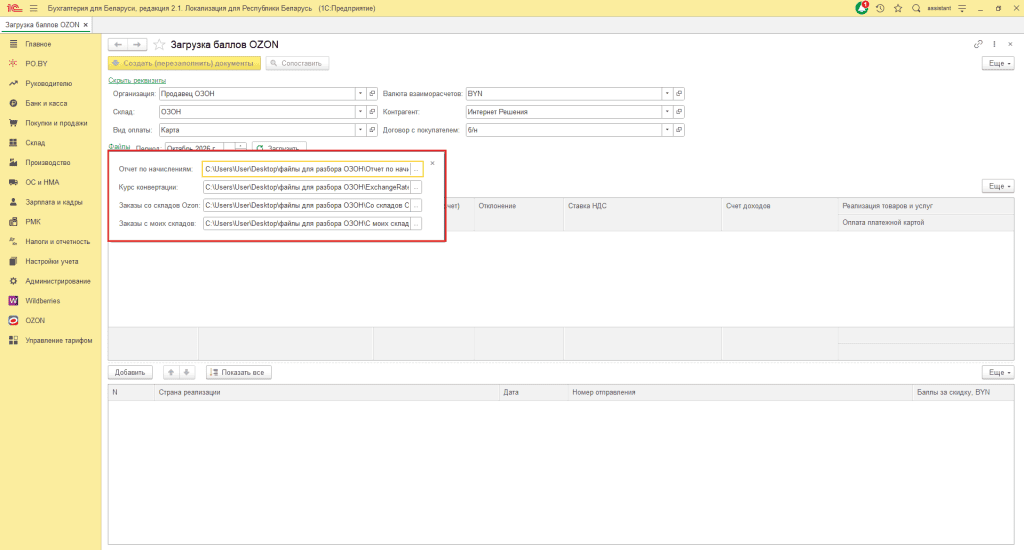Expand the Договор с покупателем dropdown arrow
Viewport: 1024px width, 550px height.
tap(667, 130)
